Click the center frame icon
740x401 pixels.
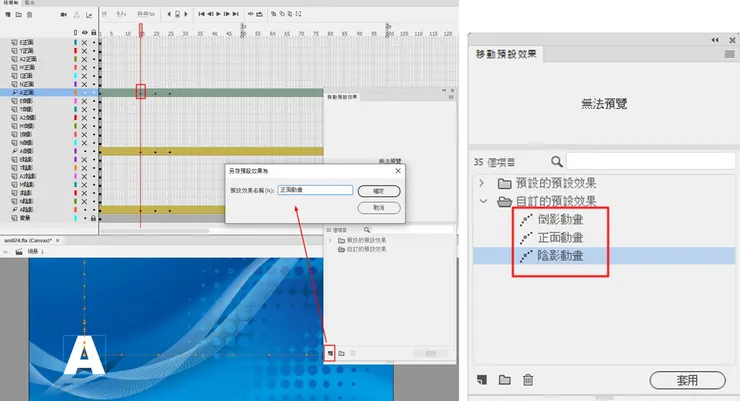251,14
